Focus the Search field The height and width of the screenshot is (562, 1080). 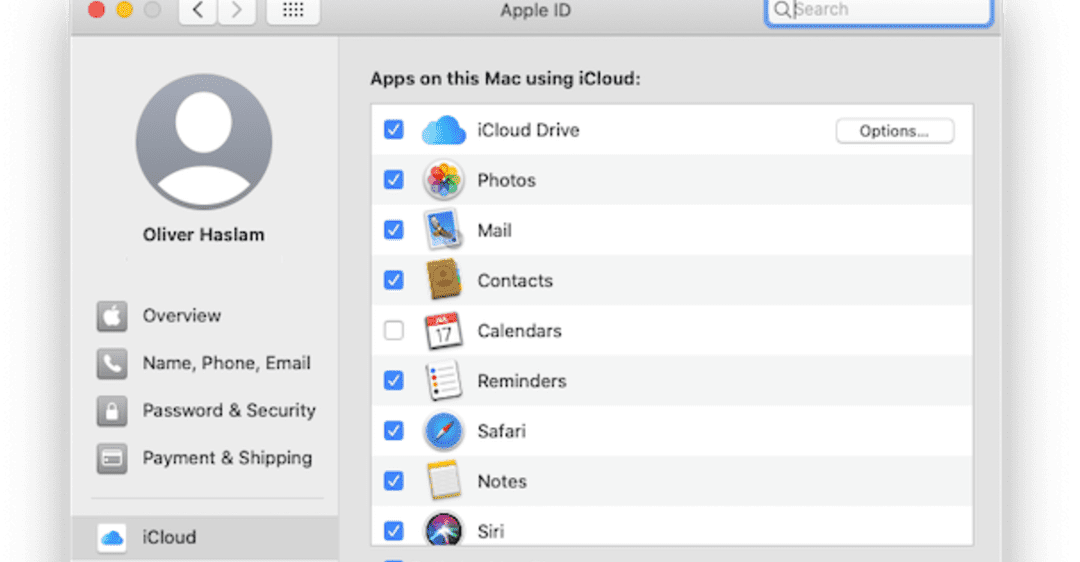click(879, 10)
